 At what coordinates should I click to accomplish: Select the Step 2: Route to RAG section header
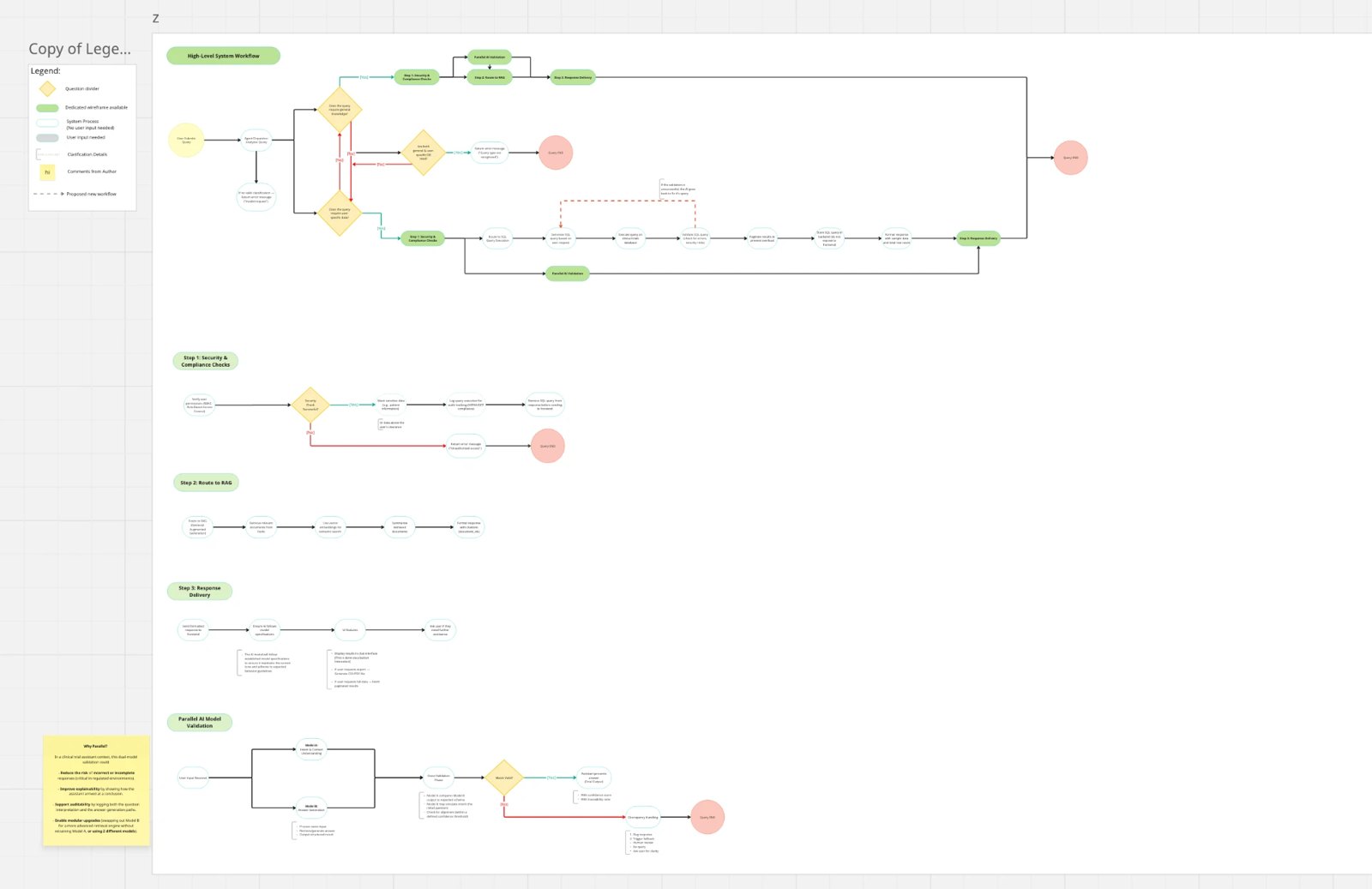[x=206, y=483]
